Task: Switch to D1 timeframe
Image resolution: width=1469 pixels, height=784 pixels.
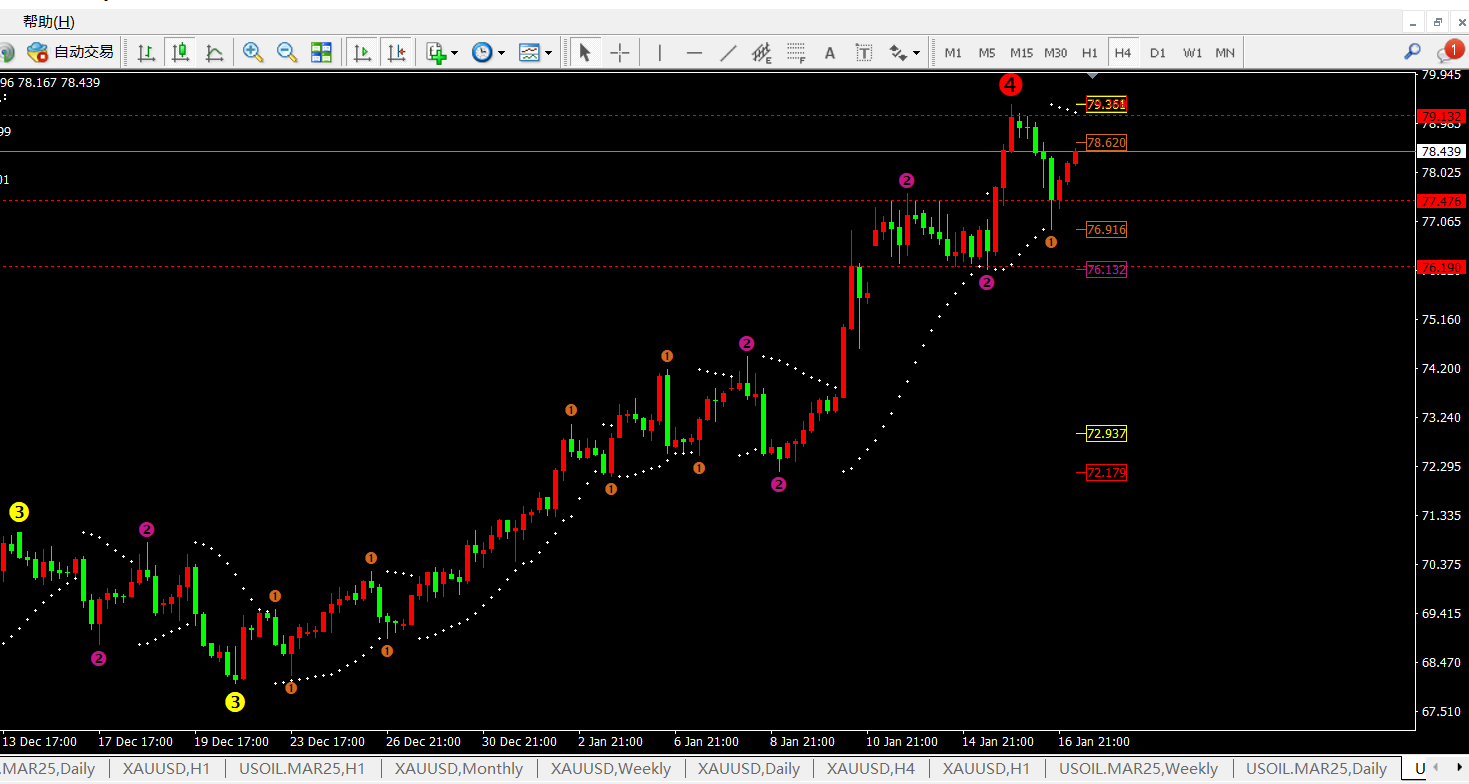Action: tap(1157, 53)
